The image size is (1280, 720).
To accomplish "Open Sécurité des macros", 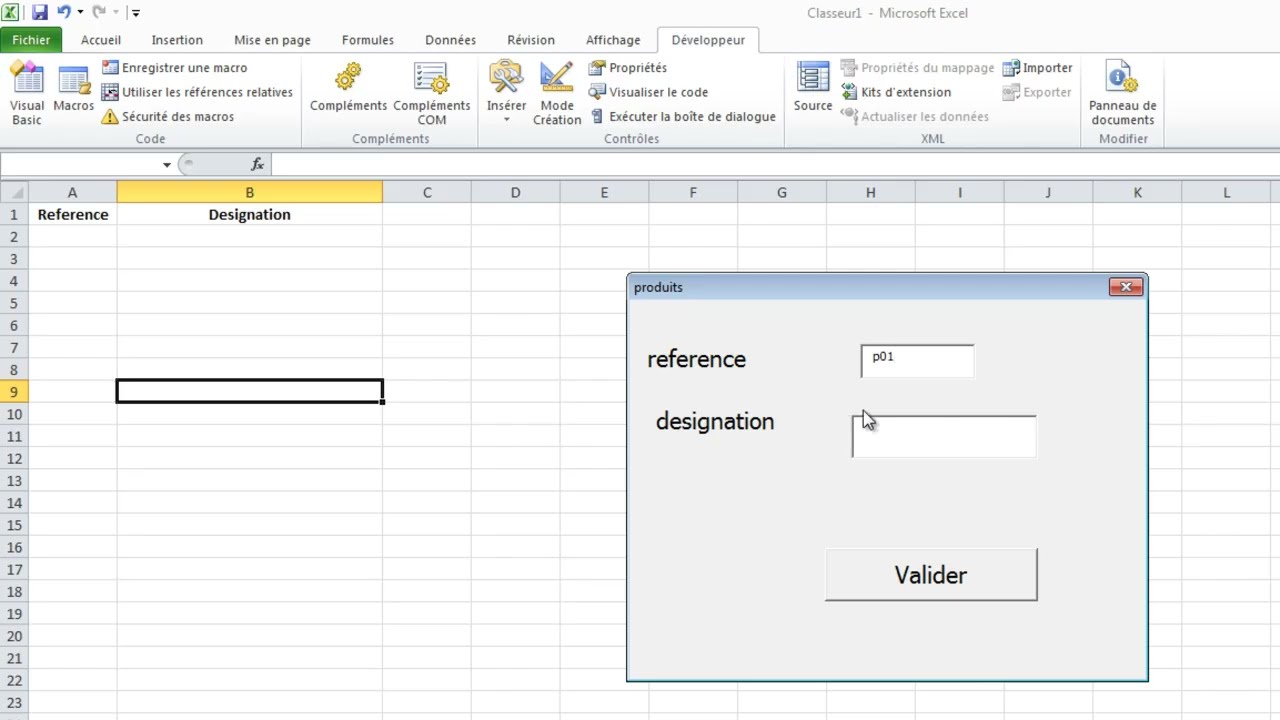I will [x=167, y=116].
